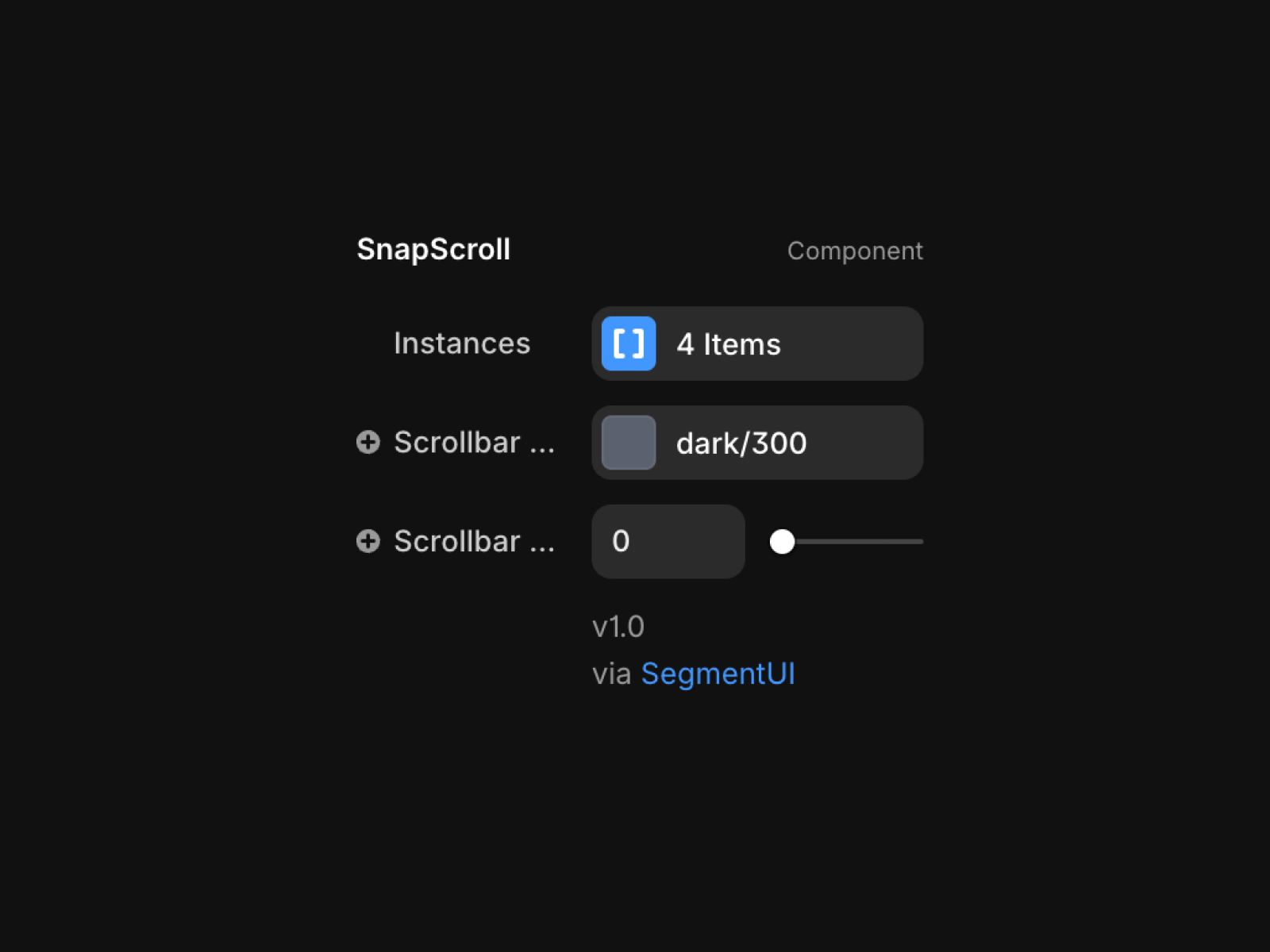Screen dimensions: 1270x952
Task: Open the SegmentUI link
Action: [x=718, y=674]
